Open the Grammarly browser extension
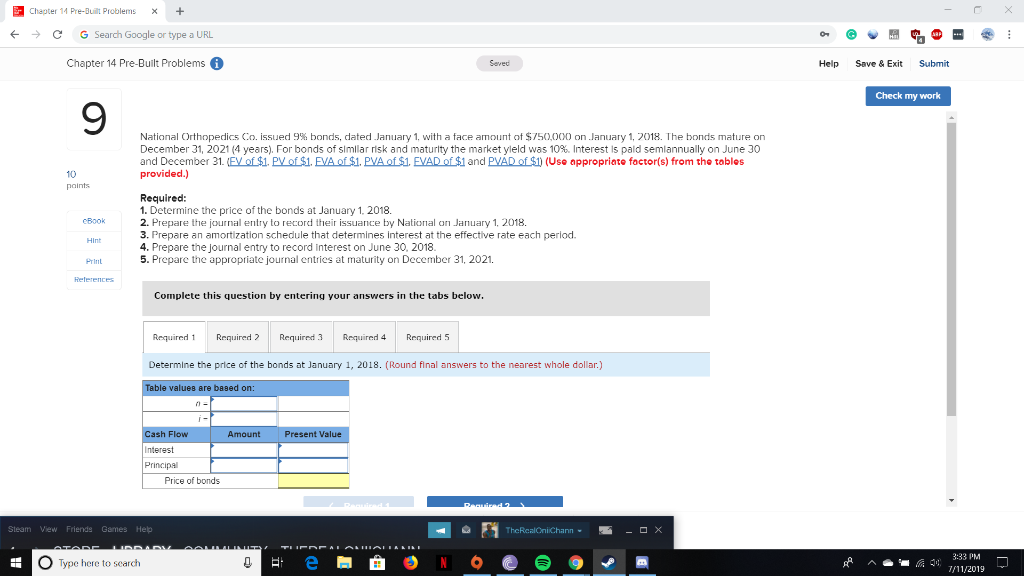1024x576 pixels. [852, 34]
